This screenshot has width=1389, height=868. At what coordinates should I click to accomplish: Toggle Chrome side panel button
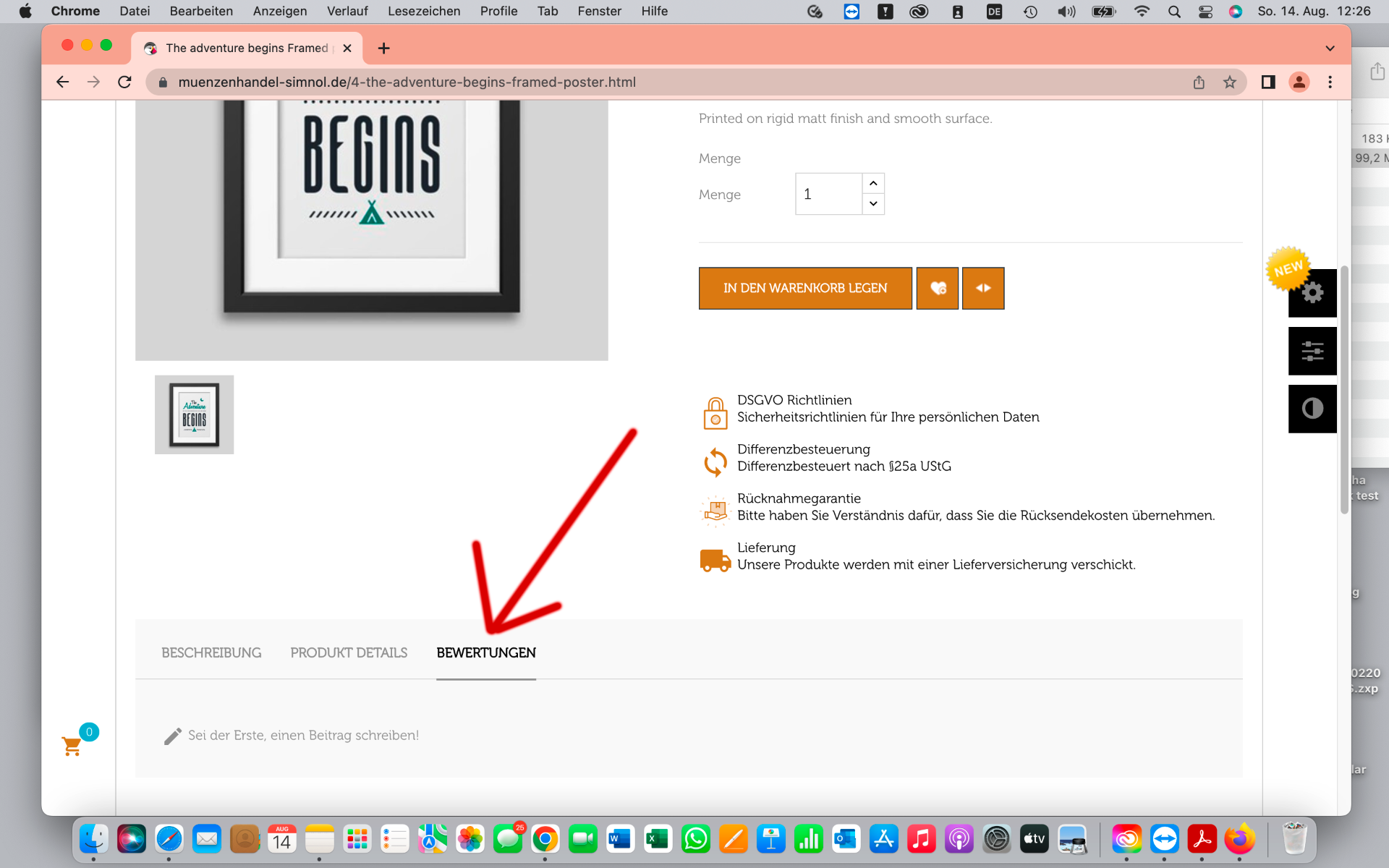(x=1267, y=82)
